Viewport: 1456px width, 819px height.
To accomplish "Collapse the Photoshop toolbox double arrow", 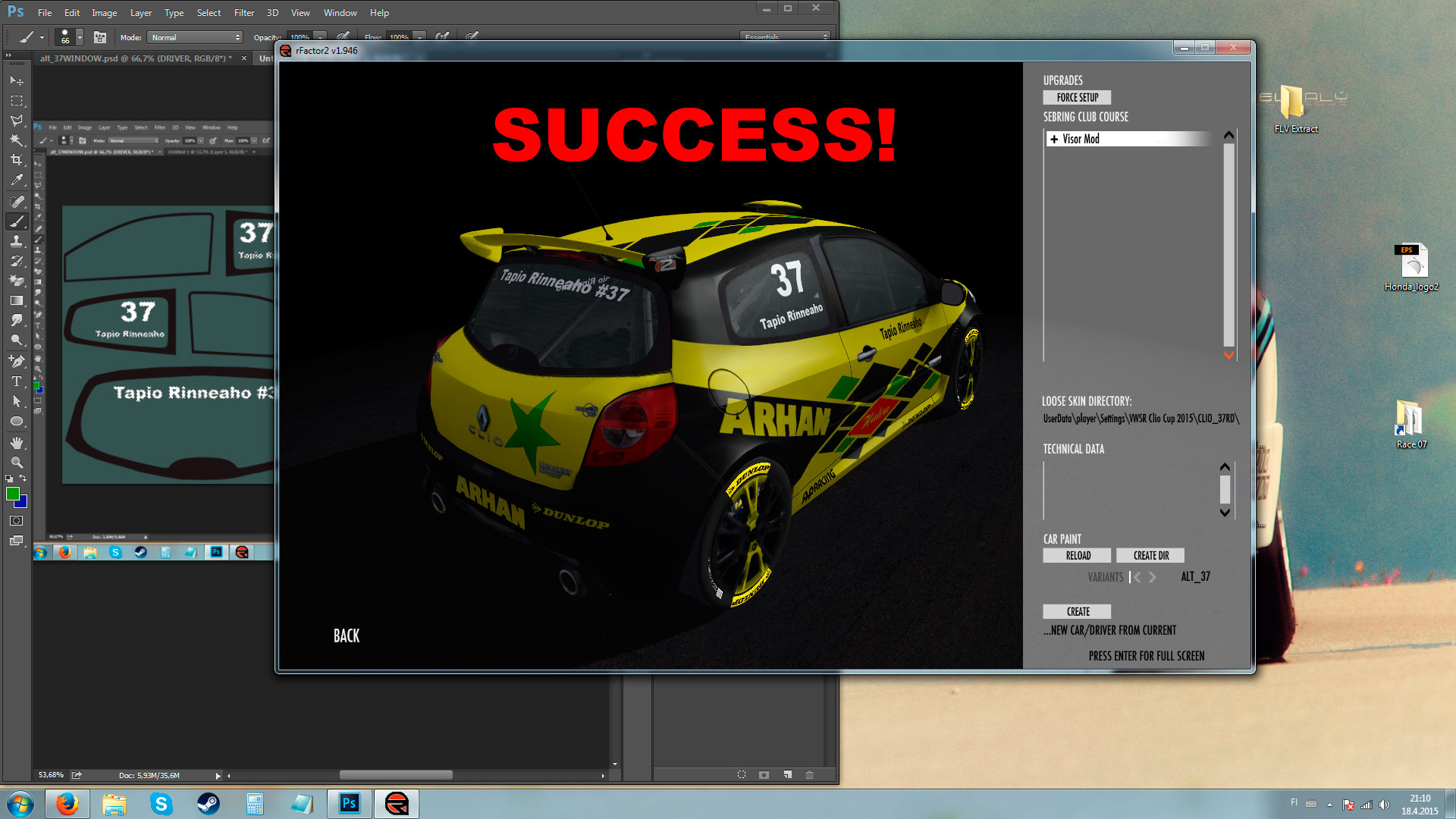I will [x=8, y=55].
